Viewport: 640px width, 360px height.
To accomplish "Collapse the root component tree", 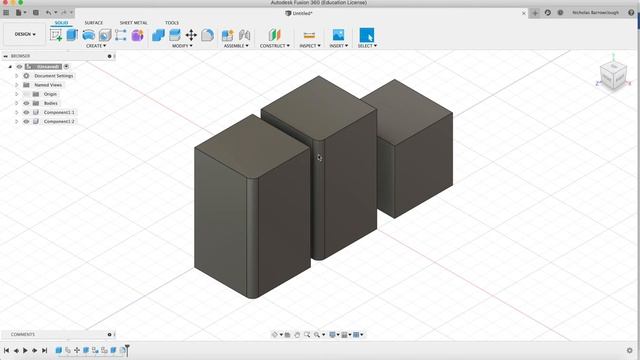I will (x=10, y=67).
